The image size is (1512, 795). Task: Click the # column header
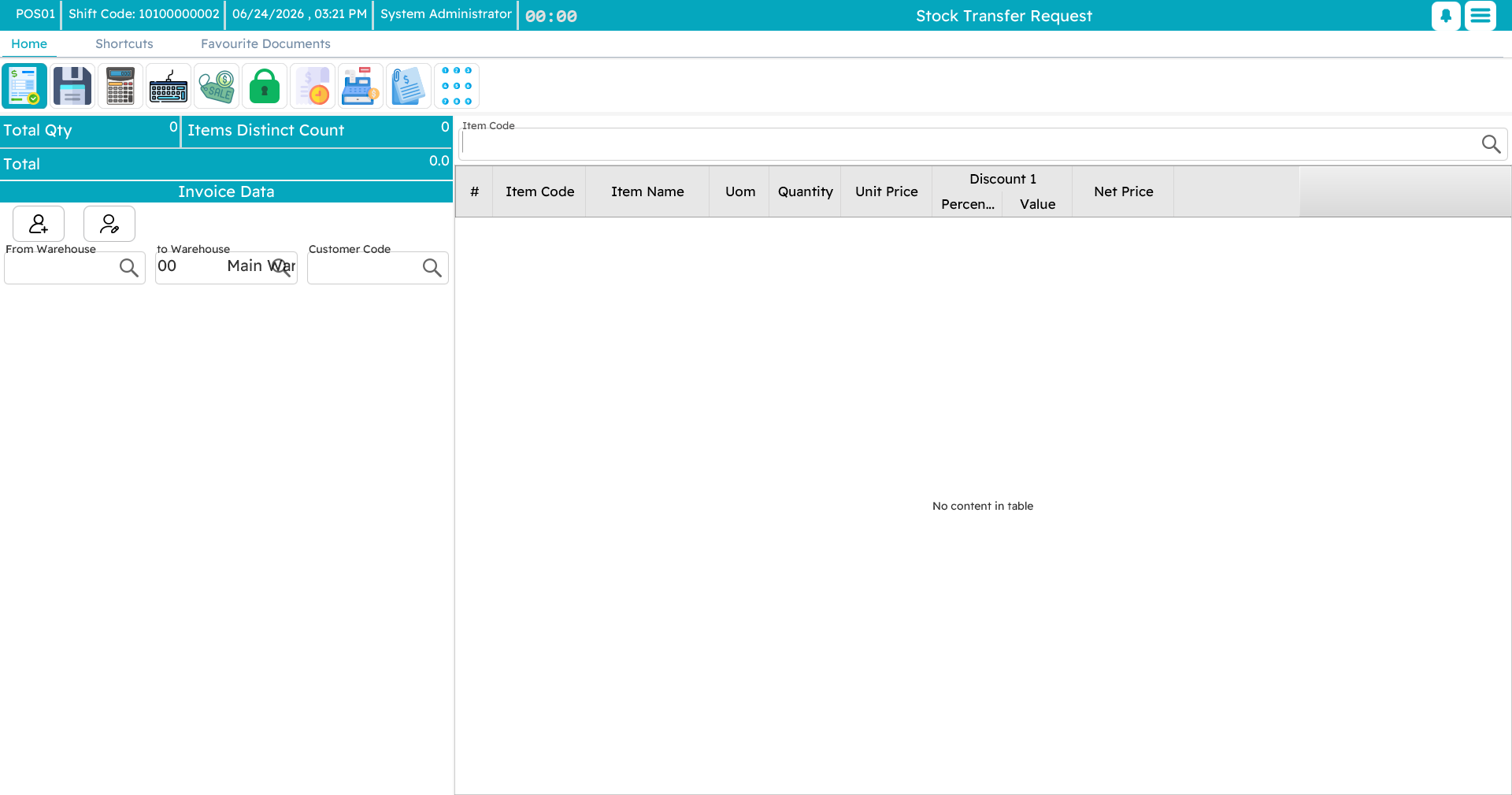[474, 191]
